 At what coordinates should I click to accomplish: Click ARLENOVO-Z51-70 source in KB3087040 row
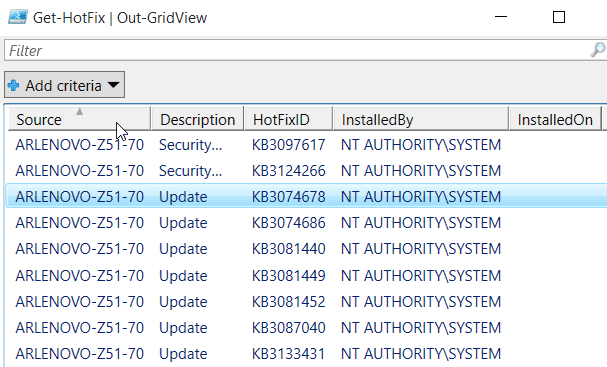coord(80,328)
